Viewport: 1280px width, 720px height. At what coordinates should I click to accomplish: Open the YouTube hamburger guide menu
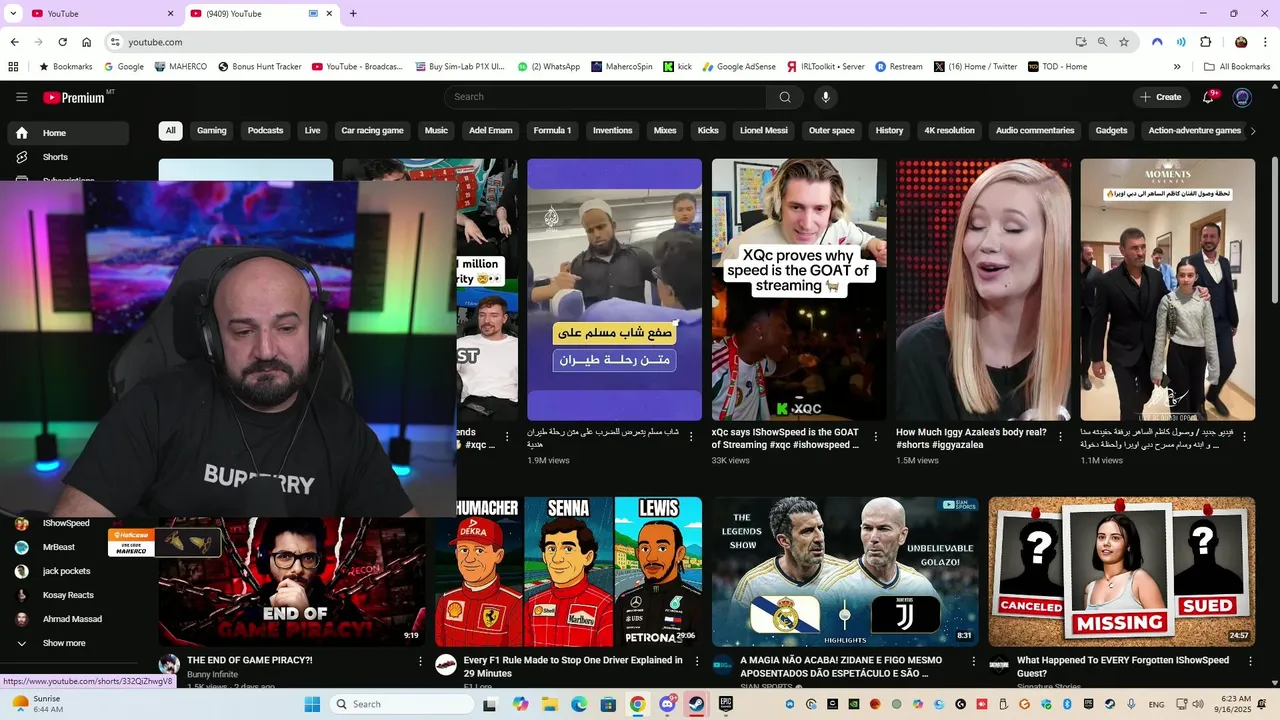[21, 97]
